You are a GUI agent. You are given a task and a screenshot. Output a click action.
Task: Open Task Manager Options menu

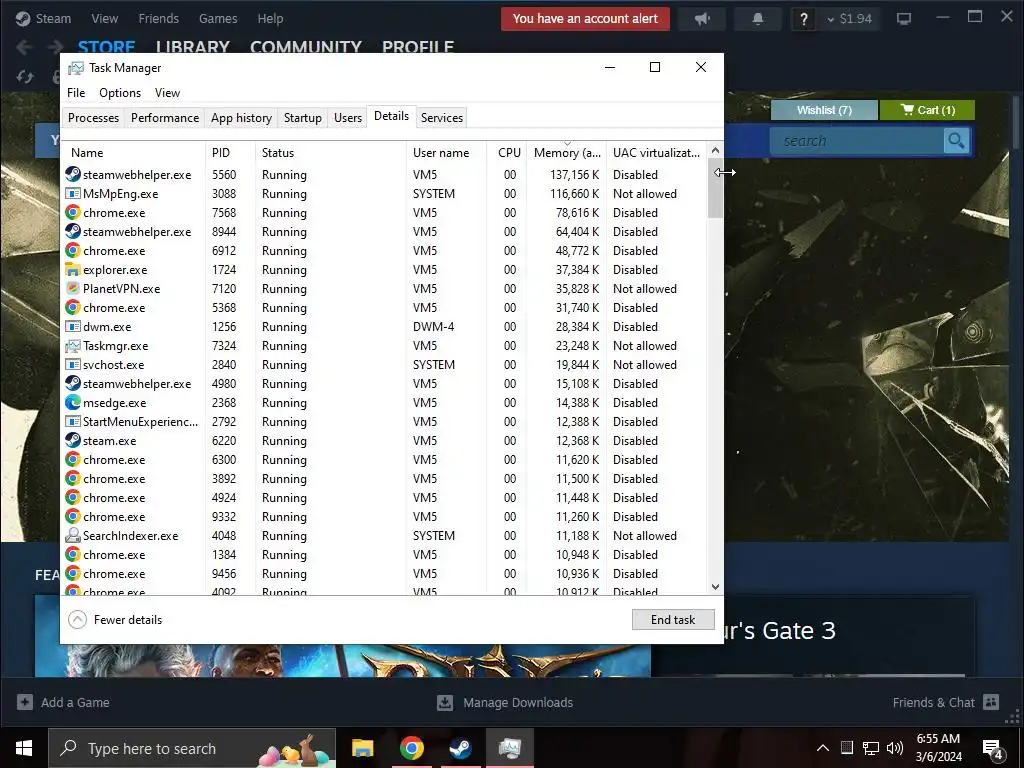pyautogui.click(x=120, y=93)
